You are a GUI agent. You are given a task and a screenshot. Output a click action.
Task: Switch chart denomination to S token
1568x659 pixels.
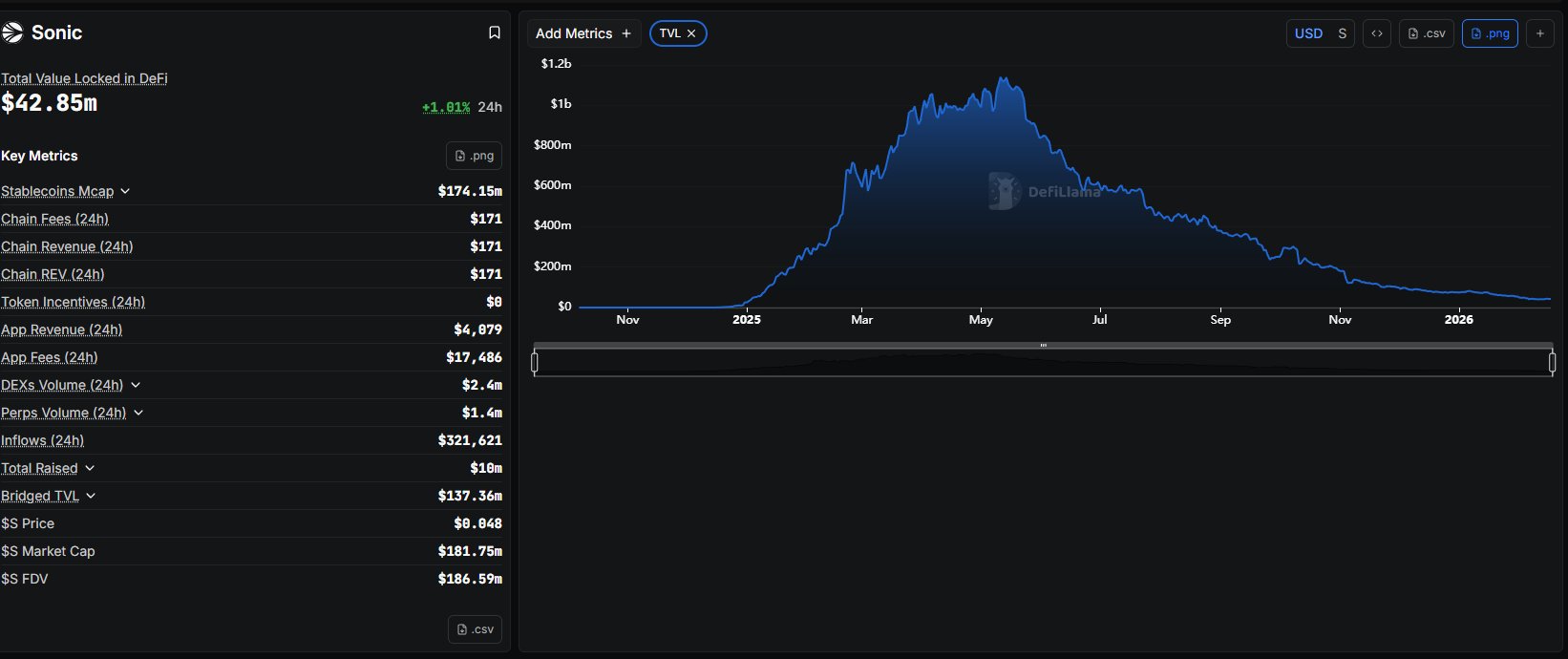pyautogui.click(x=1342, y=33)
